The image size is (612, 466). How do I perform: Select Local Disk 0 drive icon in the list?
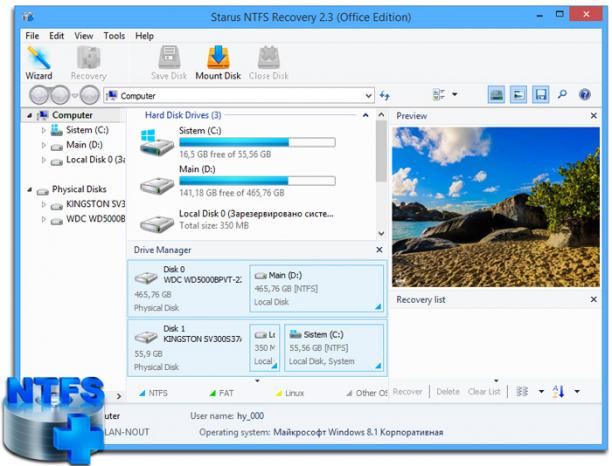pos(157,224)
